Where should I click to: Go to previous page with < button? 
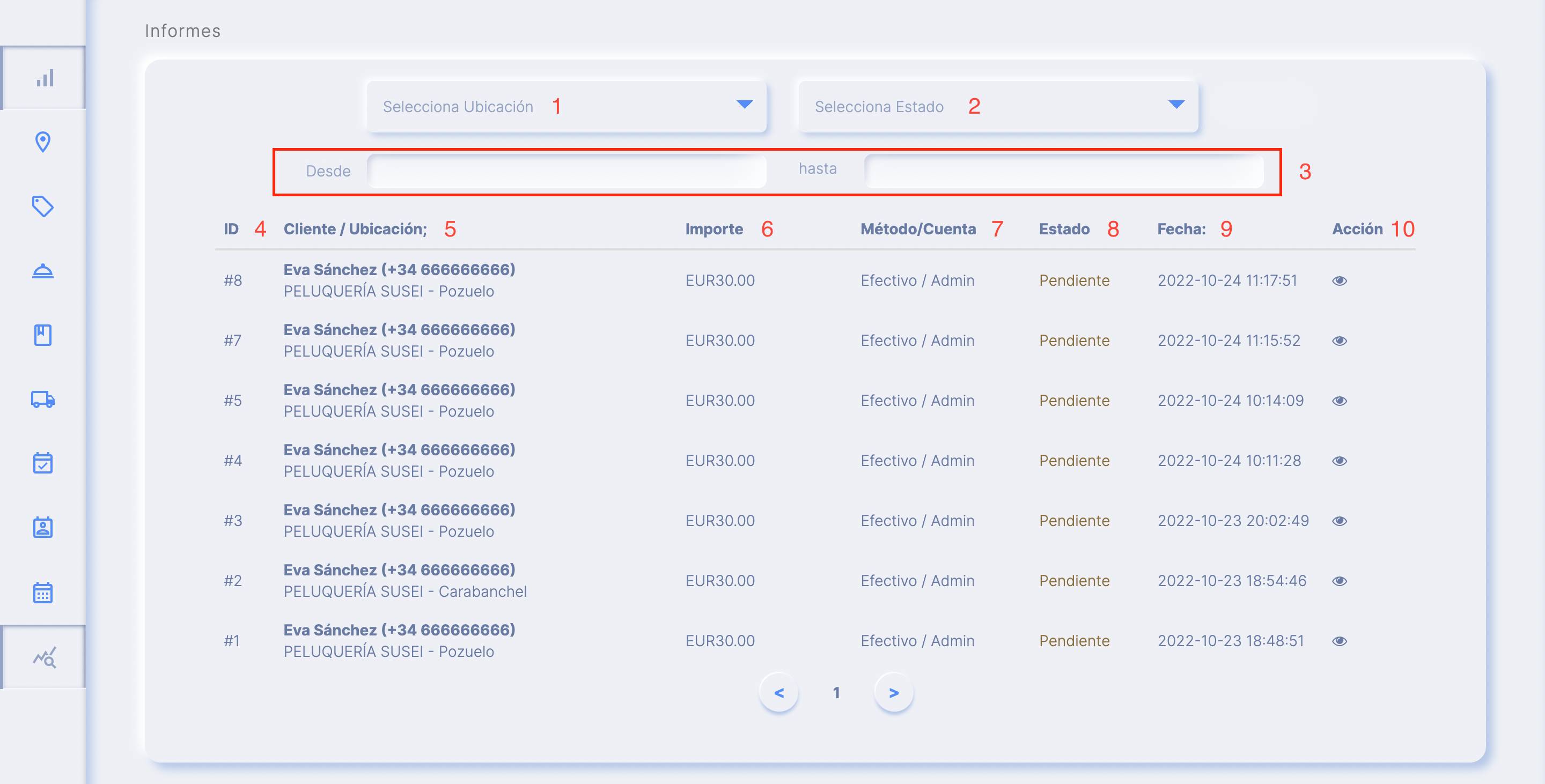pyautogui.click(x=778, y=692)
